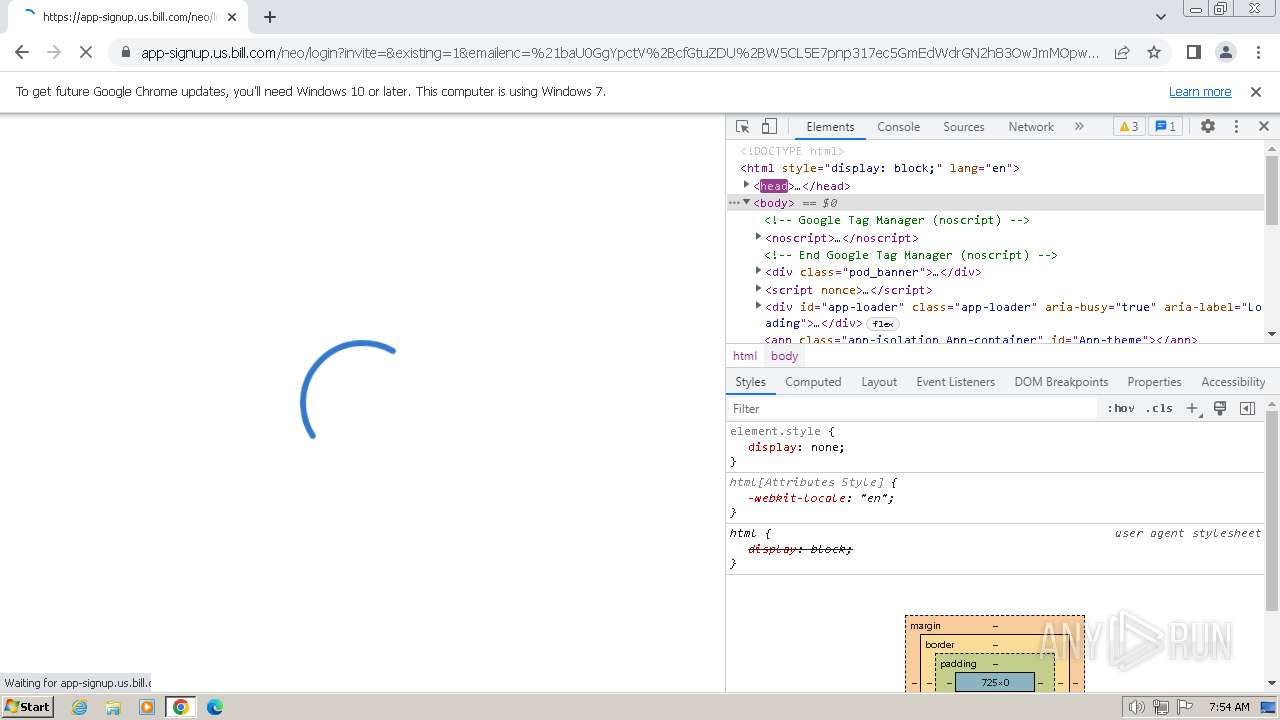Open the Event Listeners tab

[955, 382]
